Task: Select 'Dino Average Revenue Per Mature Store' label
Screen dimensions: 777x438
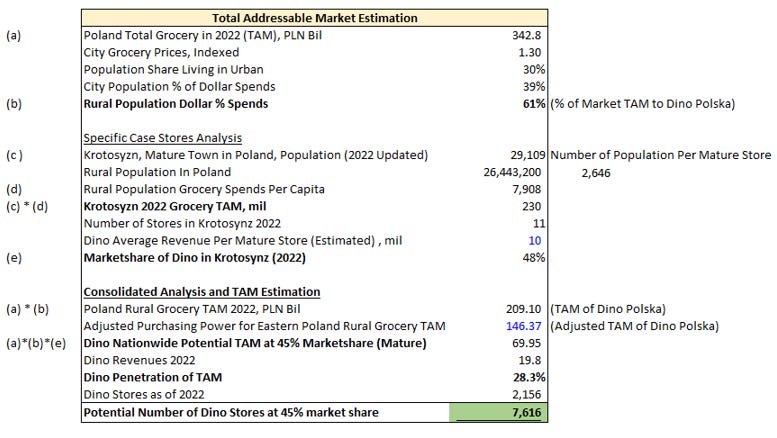Action: (x=242, y=241)
